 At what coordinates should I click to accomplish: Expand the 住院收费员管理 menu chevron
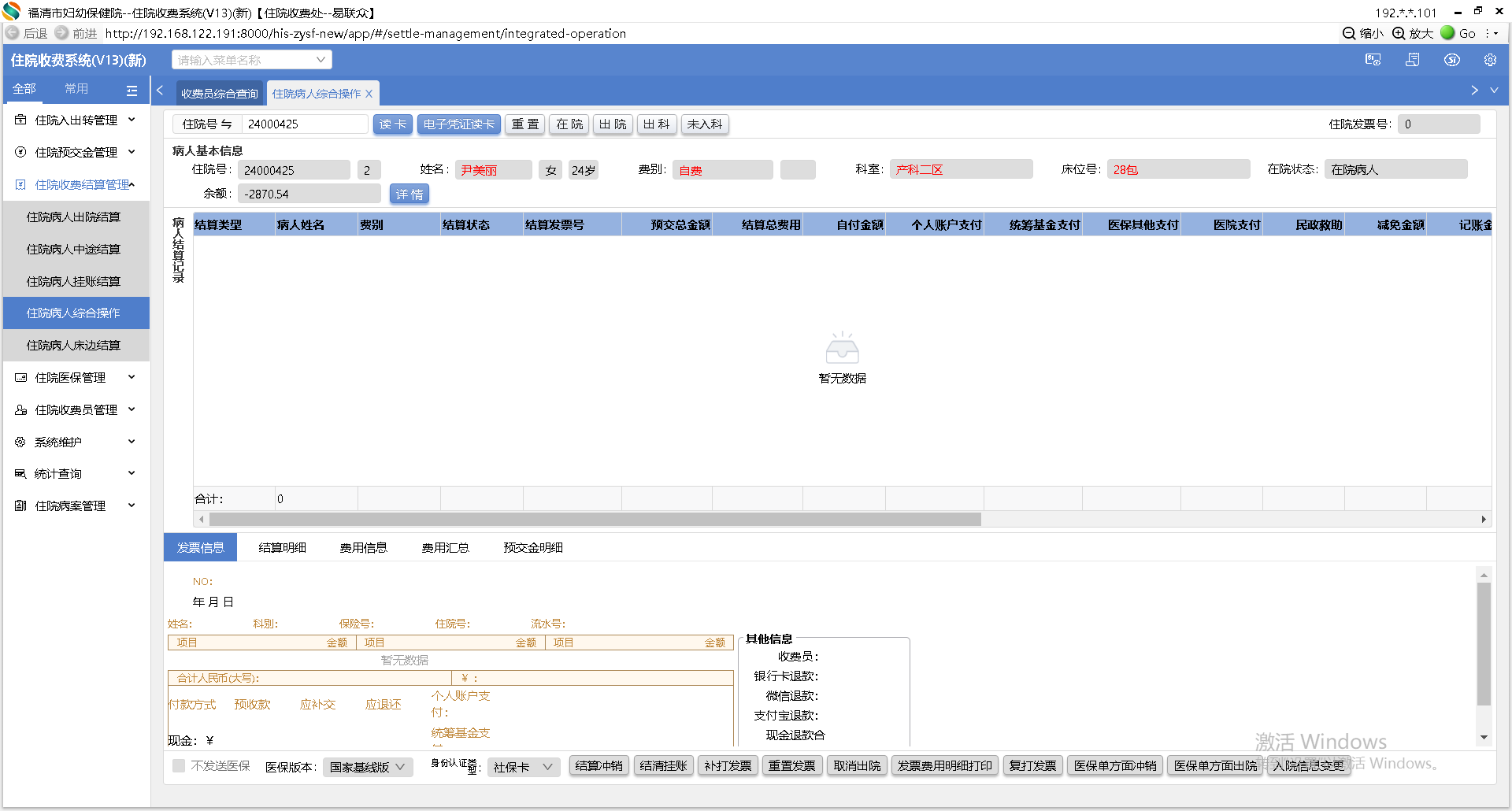pos(132,409)
